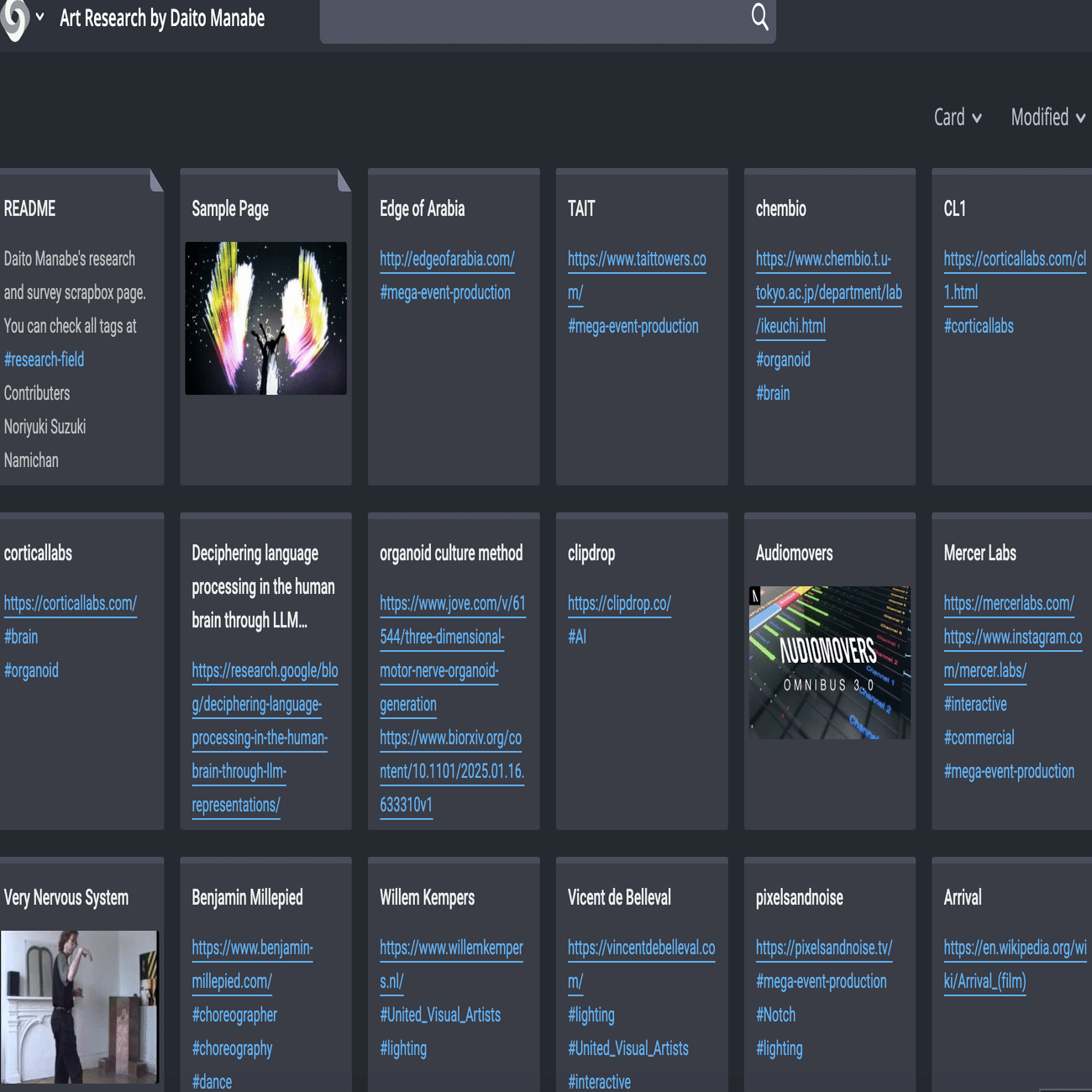The height and width of the screenshot is (1092, 1092).
Task: Open the clipdrop card title
Action: (x=591, y=553)
